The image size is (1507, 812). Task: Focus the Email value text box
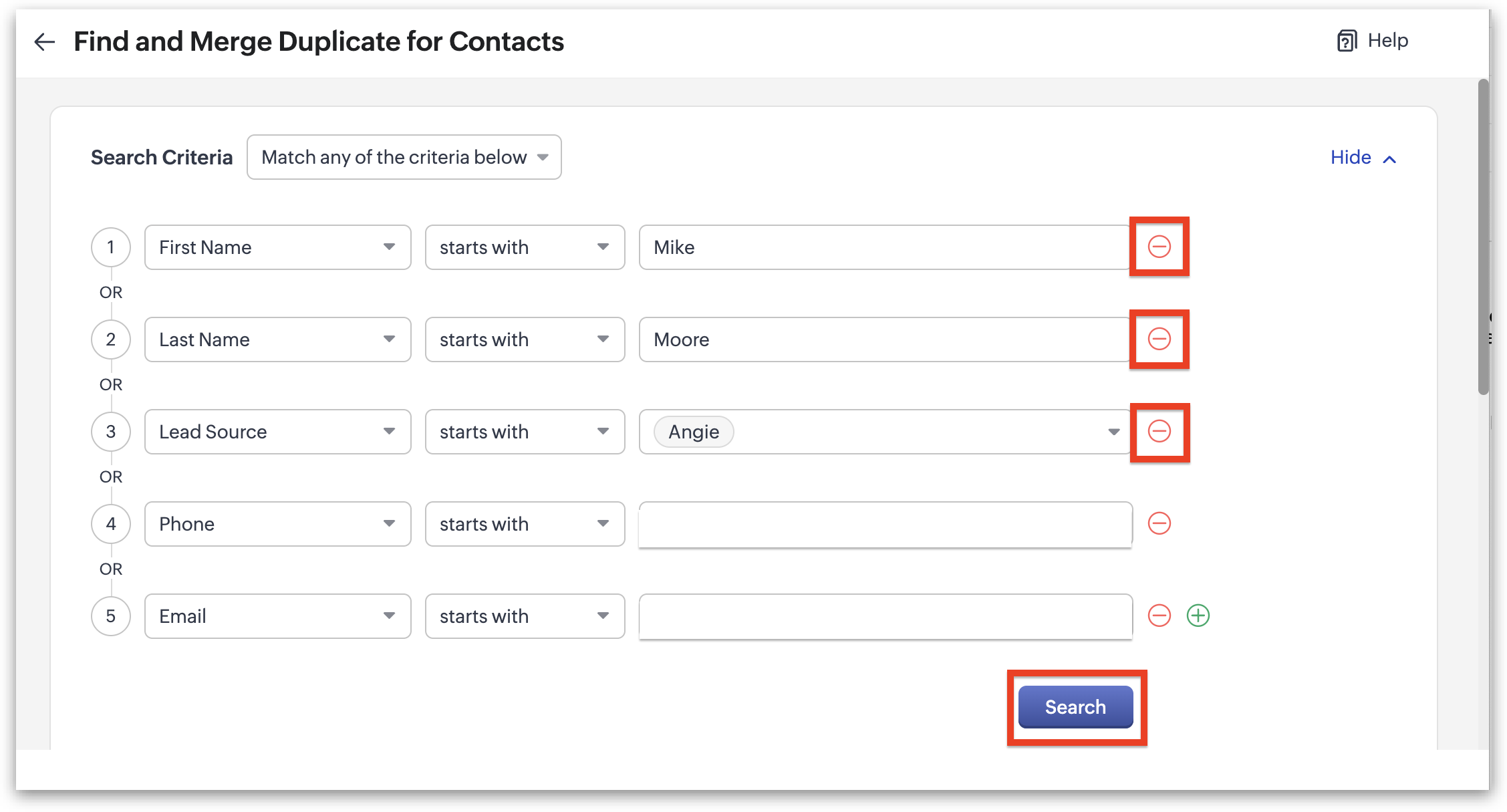pos(885,616)
